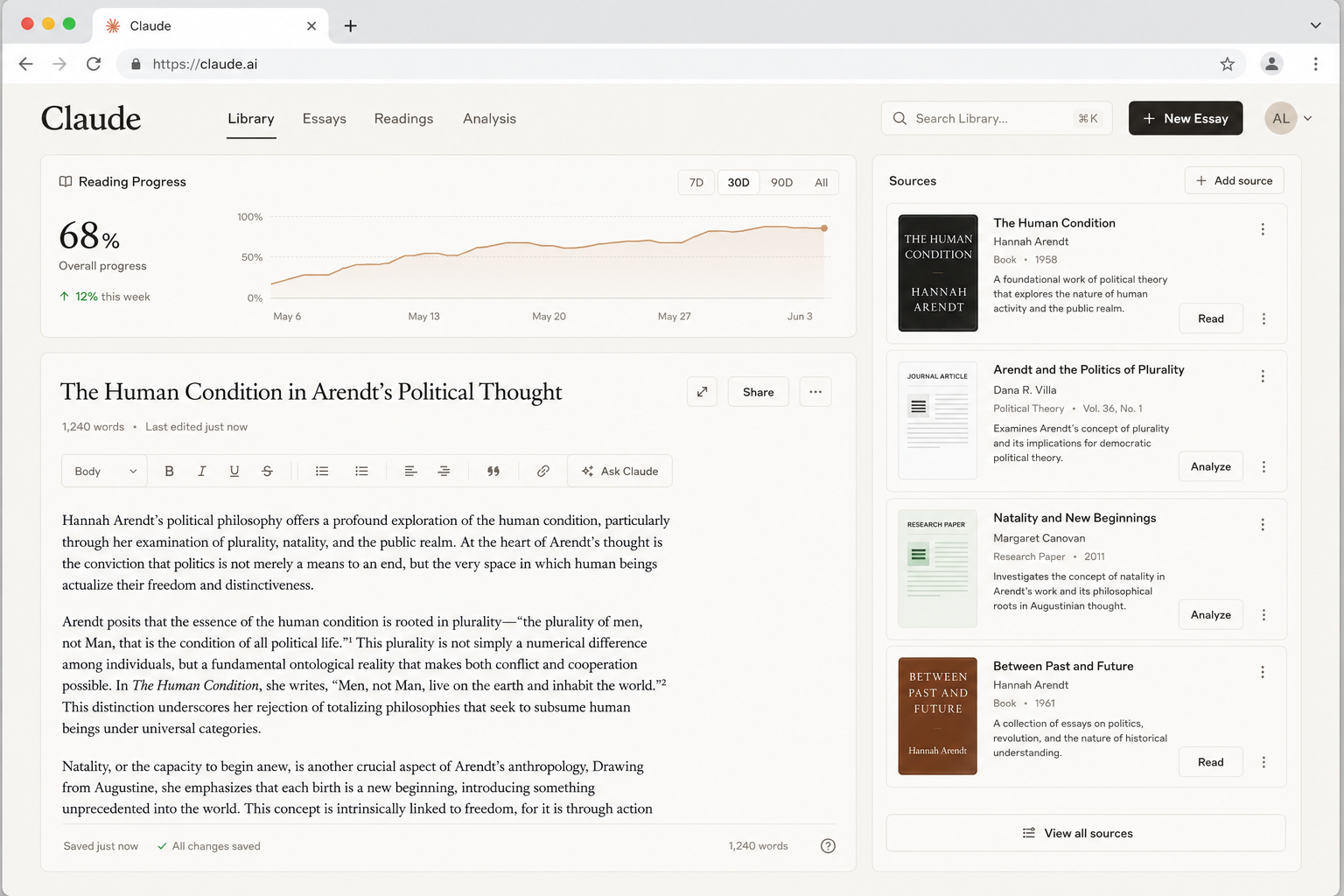Open the Readings tab
Viewport: 1344px width, 896px height.
coord(403,118)
